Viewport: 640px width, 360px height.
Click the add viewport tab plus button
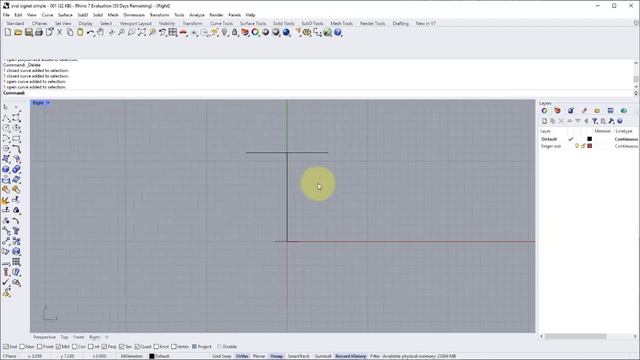coord(107,337)
